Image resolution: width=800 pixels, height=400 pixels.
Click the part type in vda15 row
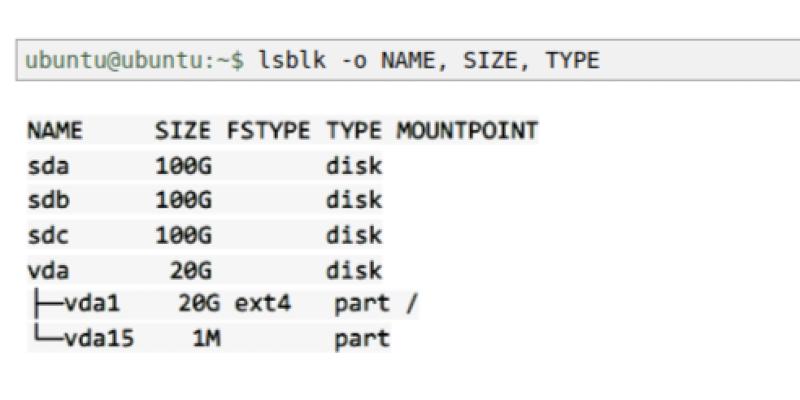361,339
